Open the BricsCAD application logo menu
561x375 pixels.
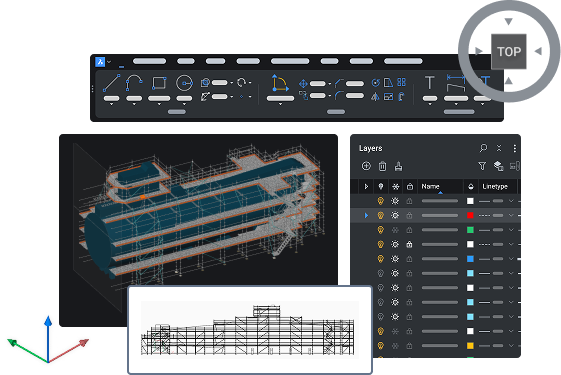click(x=100, y=62)
